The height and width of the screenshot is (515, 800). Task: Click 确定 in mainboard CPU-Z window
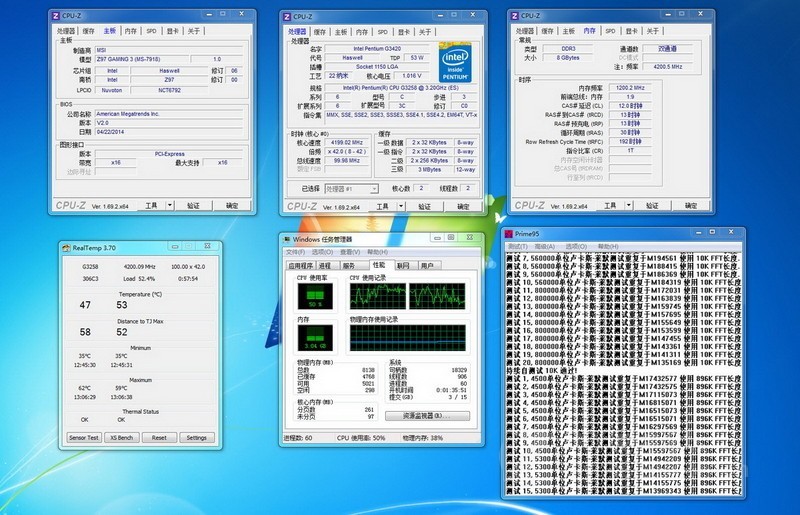[232, 205]
